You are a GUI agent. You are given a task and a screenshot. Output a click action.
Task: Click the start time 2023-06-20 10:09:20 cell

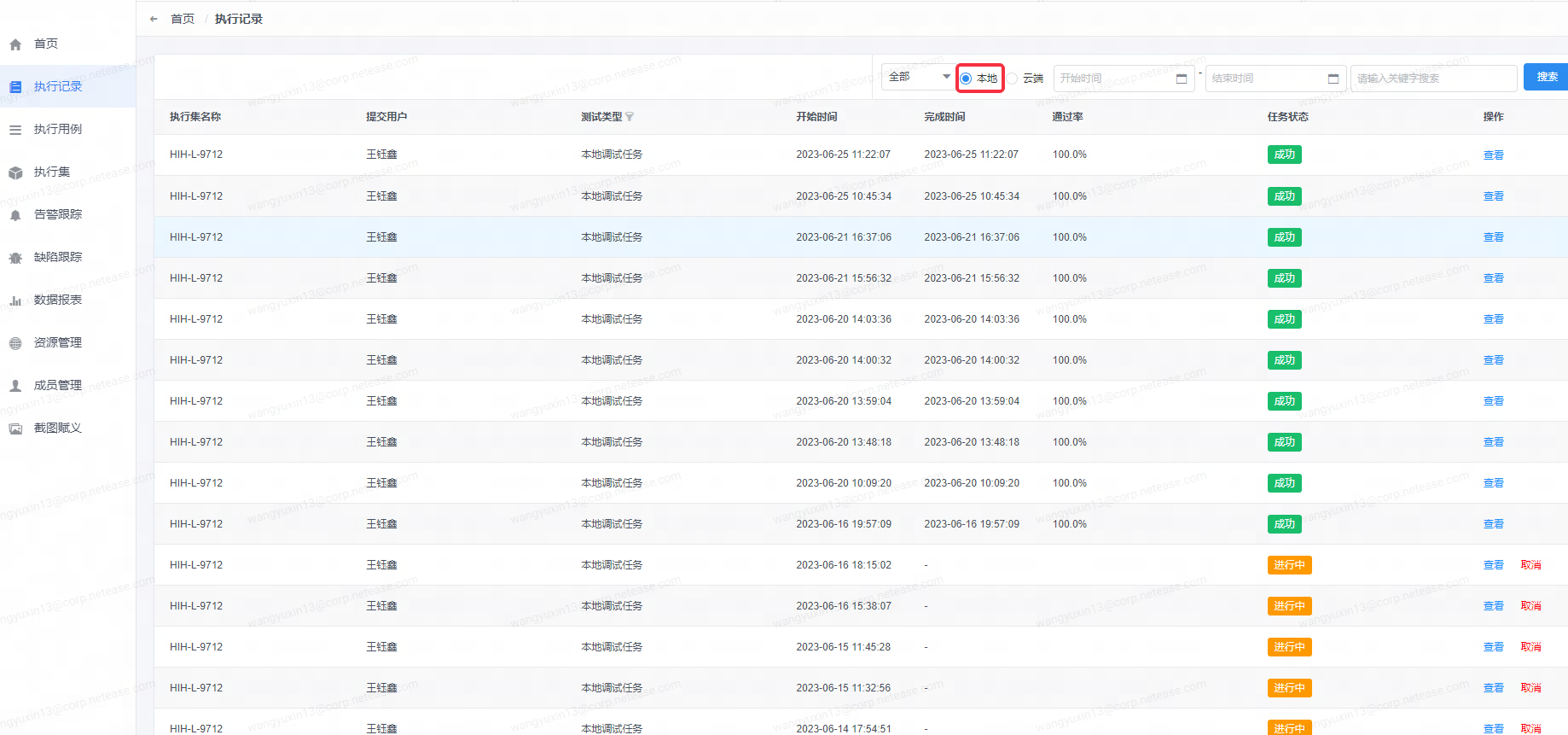pos(844,483)
